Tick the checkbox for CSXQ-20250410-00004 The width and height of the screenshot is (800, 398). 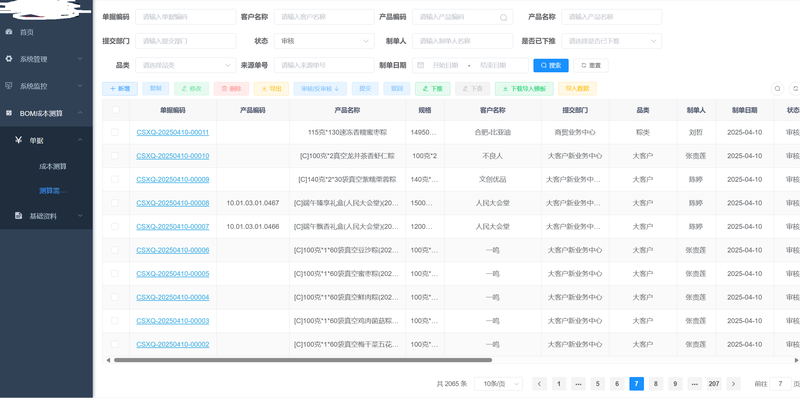point(115,297)
